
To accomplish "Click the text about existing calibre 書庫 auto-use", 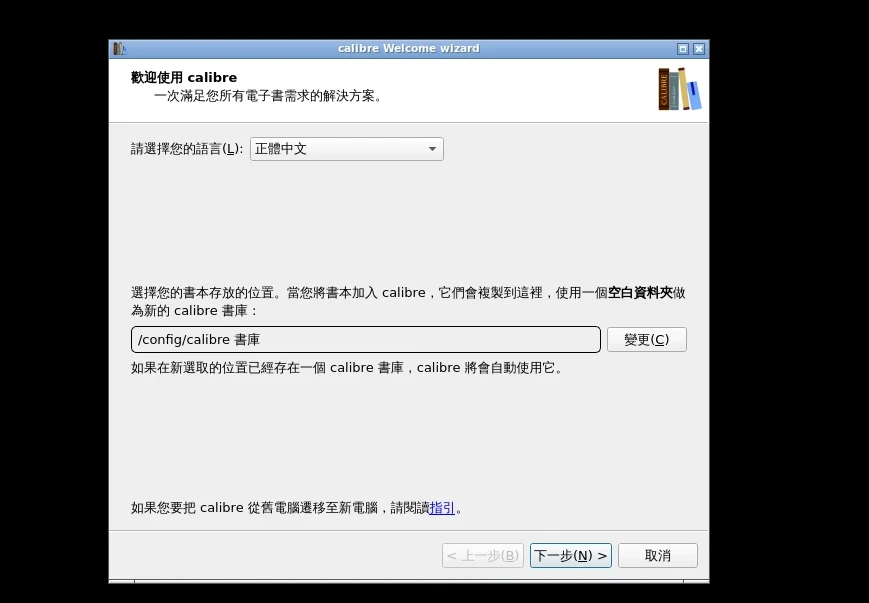I will click(x=347, y=368).
